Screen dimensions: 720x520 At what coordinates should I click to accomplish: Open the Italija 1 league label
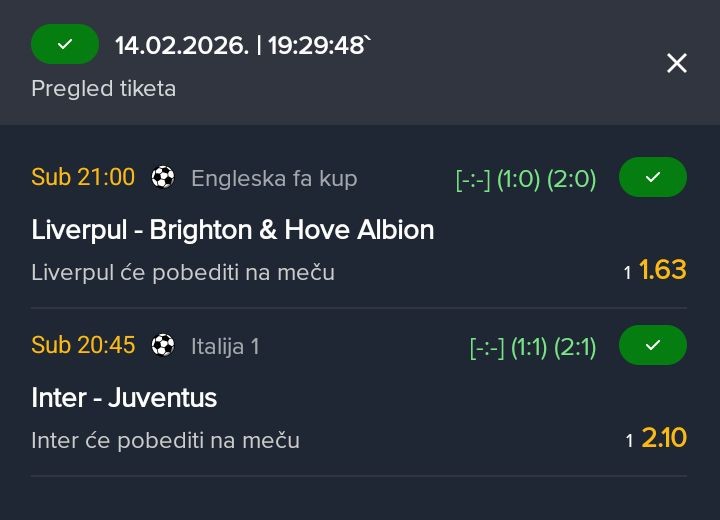[x=225, y=347]
